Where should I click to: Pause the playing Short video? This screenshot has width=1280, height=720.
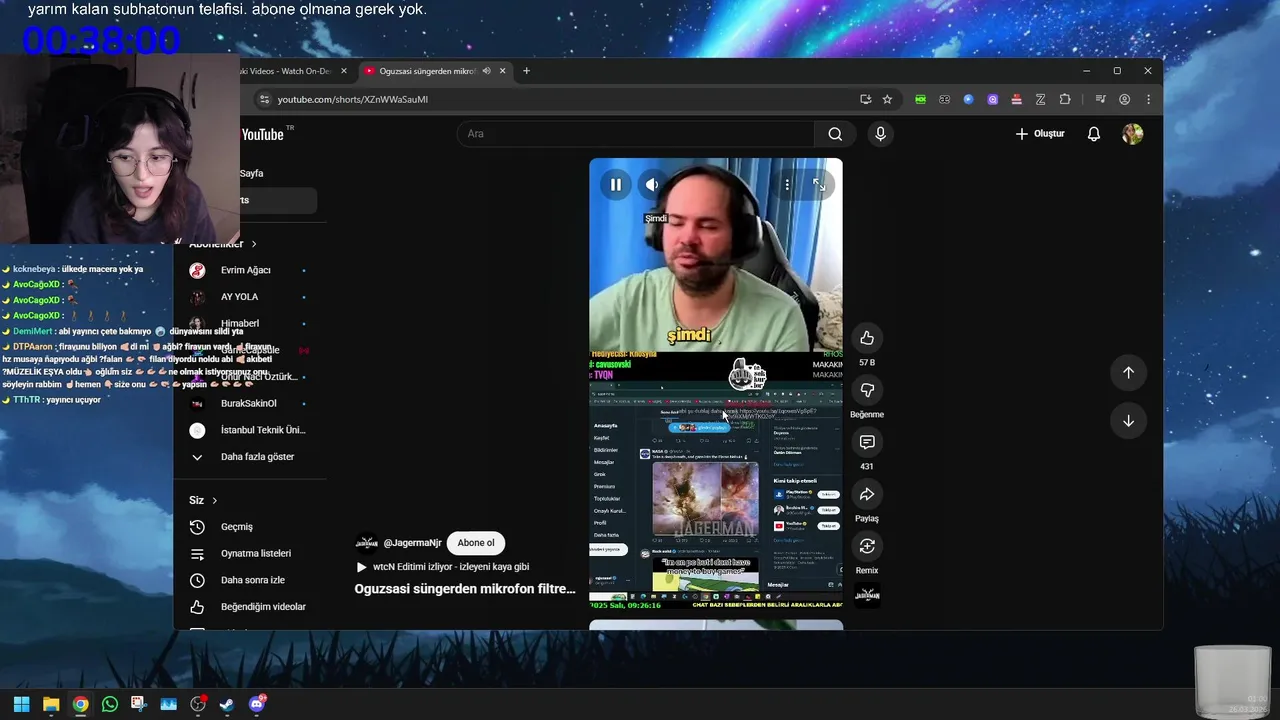(616, 184)
